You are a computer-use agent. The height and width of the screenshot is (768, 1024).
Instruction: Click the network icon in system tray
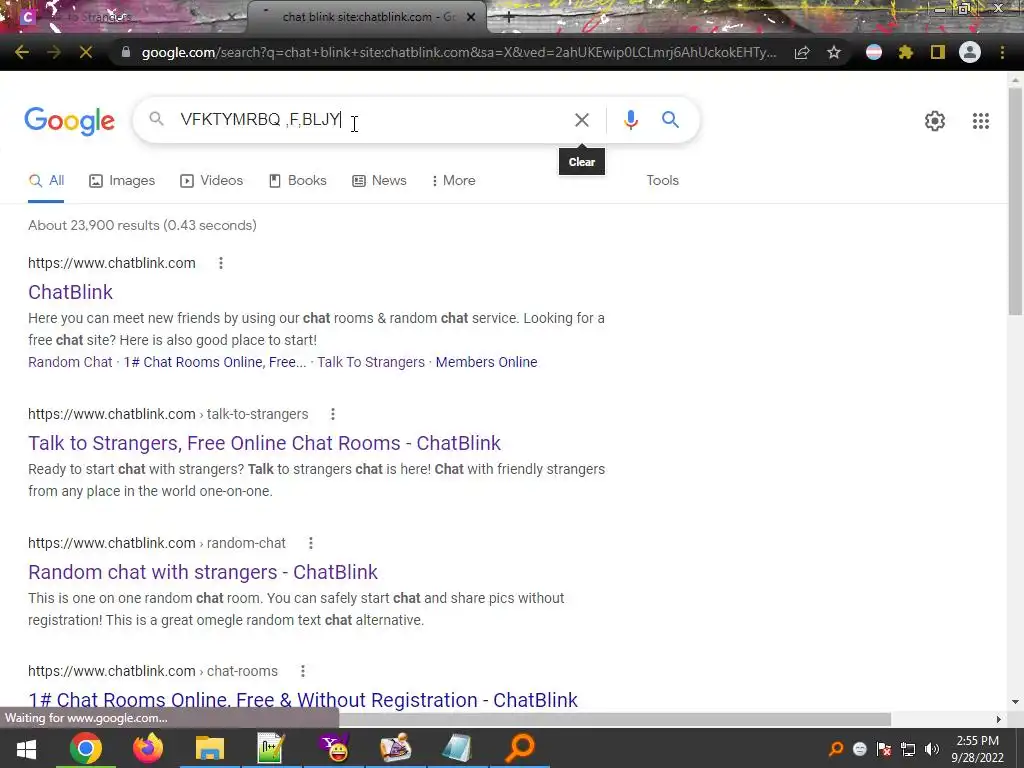click(x=908, y=749)
